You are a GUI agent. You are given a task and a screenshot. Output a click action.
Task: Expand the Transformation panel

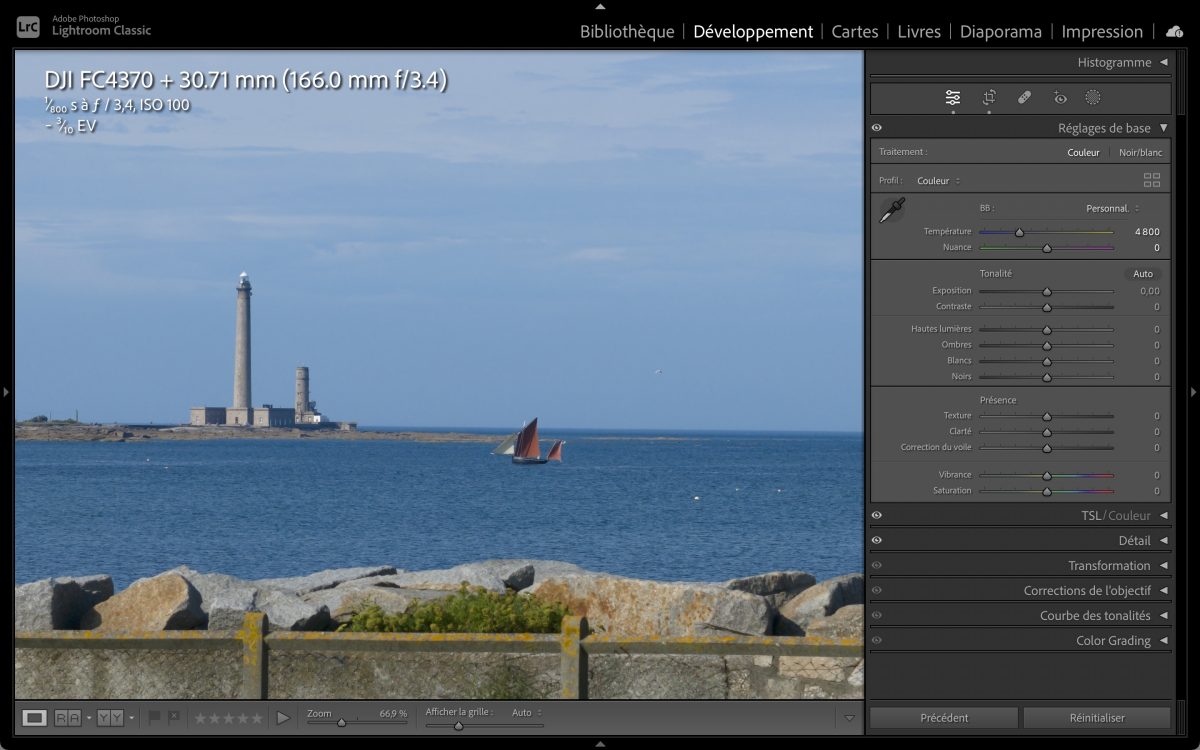pyautogui.click(x=1109, y=565)
